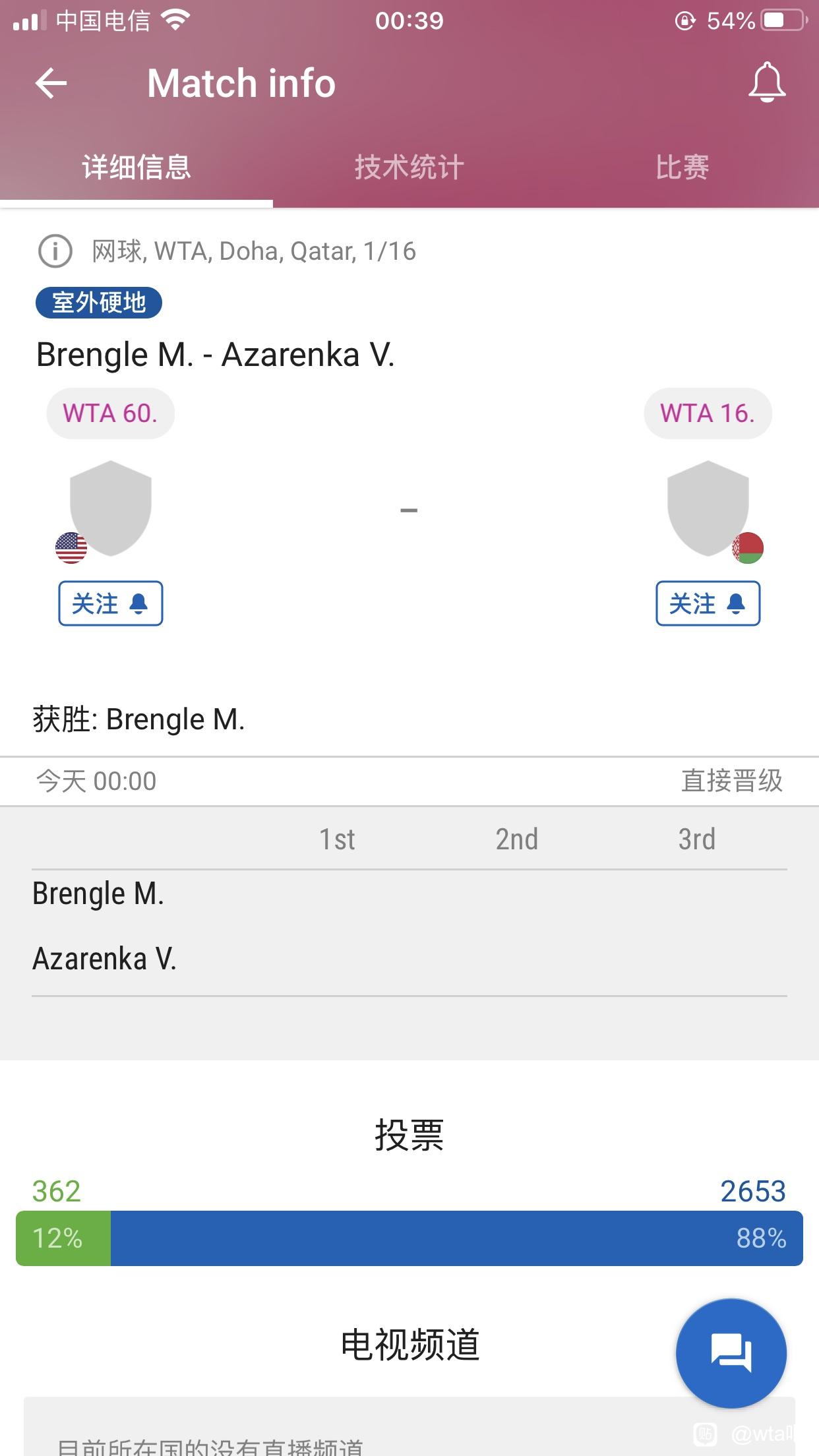Tap the Belarus flag icon
Viewport: 819px width, 1456px height.
click(748, 548)
